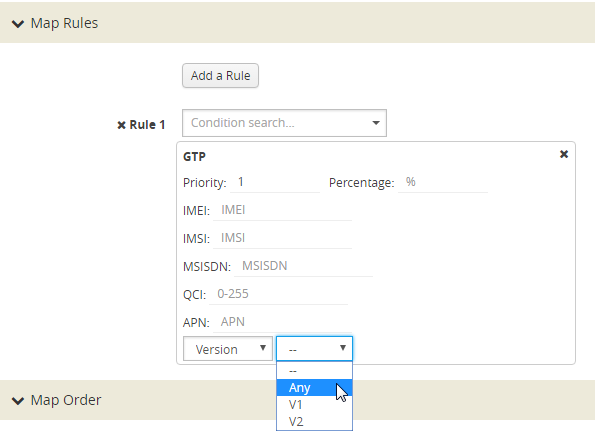Image resolution: width=595 pixels, height=436 pixels.
Task: Open the Condition search dropdown arrow
Action: [376, 123]
